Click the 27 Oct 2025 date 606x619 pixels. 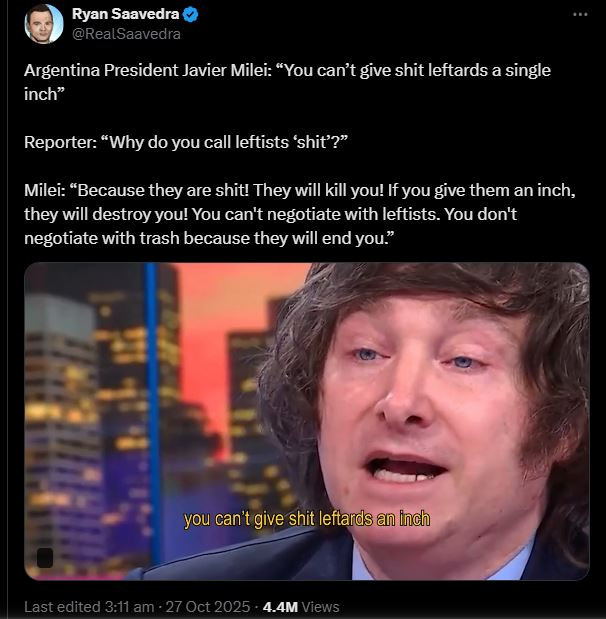[208, 606]
